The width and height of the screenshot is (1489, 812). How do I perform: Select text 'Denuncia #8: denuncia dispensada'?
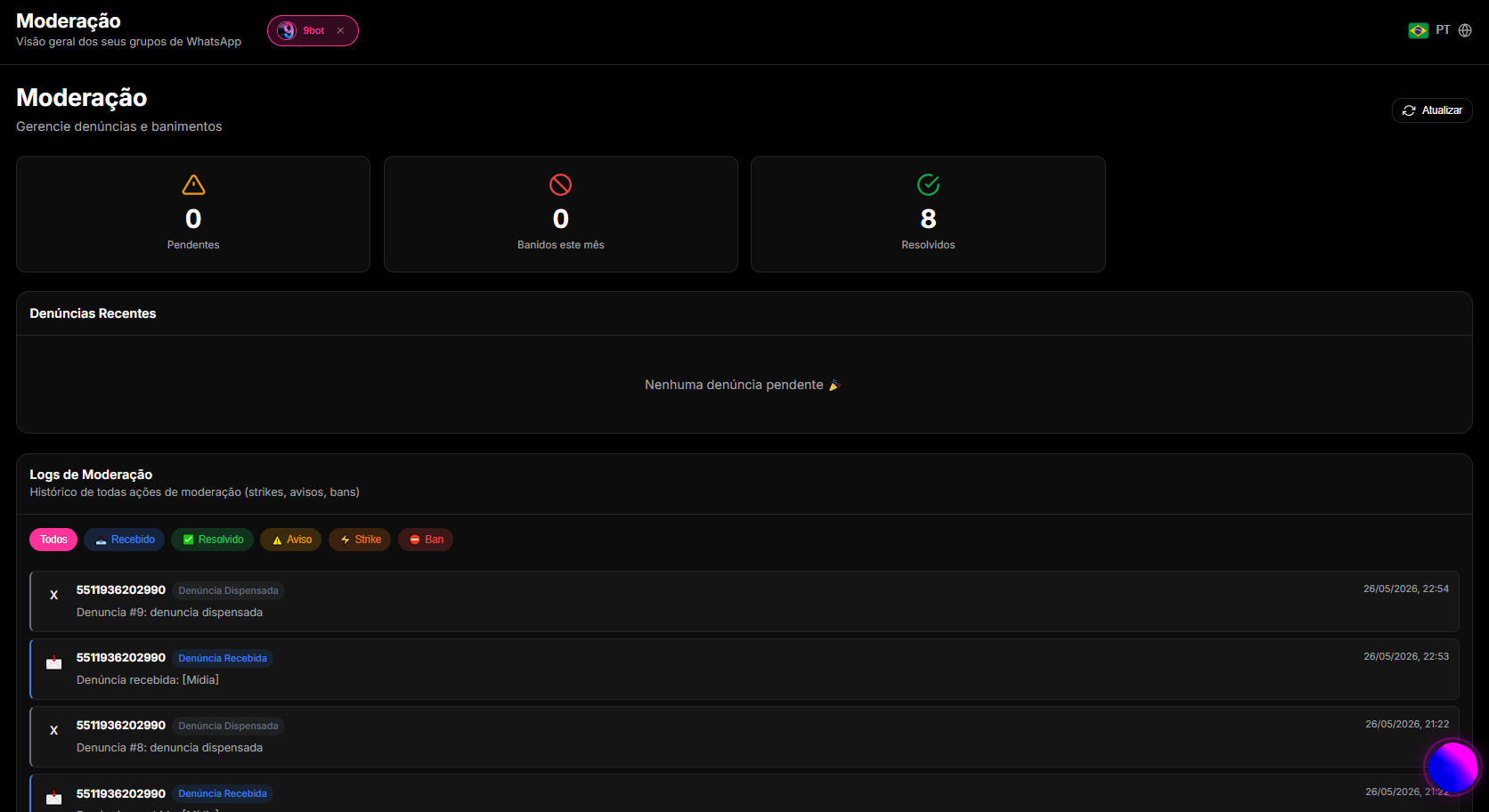pos(169,748)
